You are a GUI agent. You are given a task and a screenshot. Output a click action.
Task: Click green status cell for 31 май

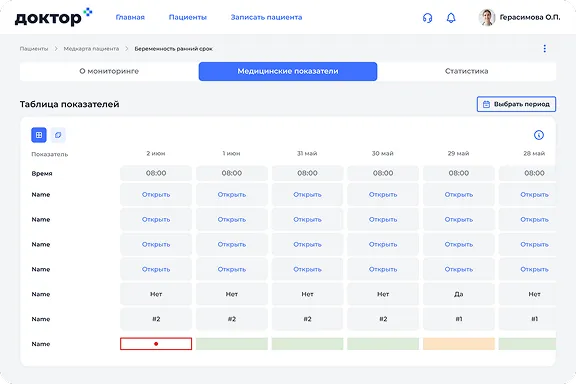[307, 344]
